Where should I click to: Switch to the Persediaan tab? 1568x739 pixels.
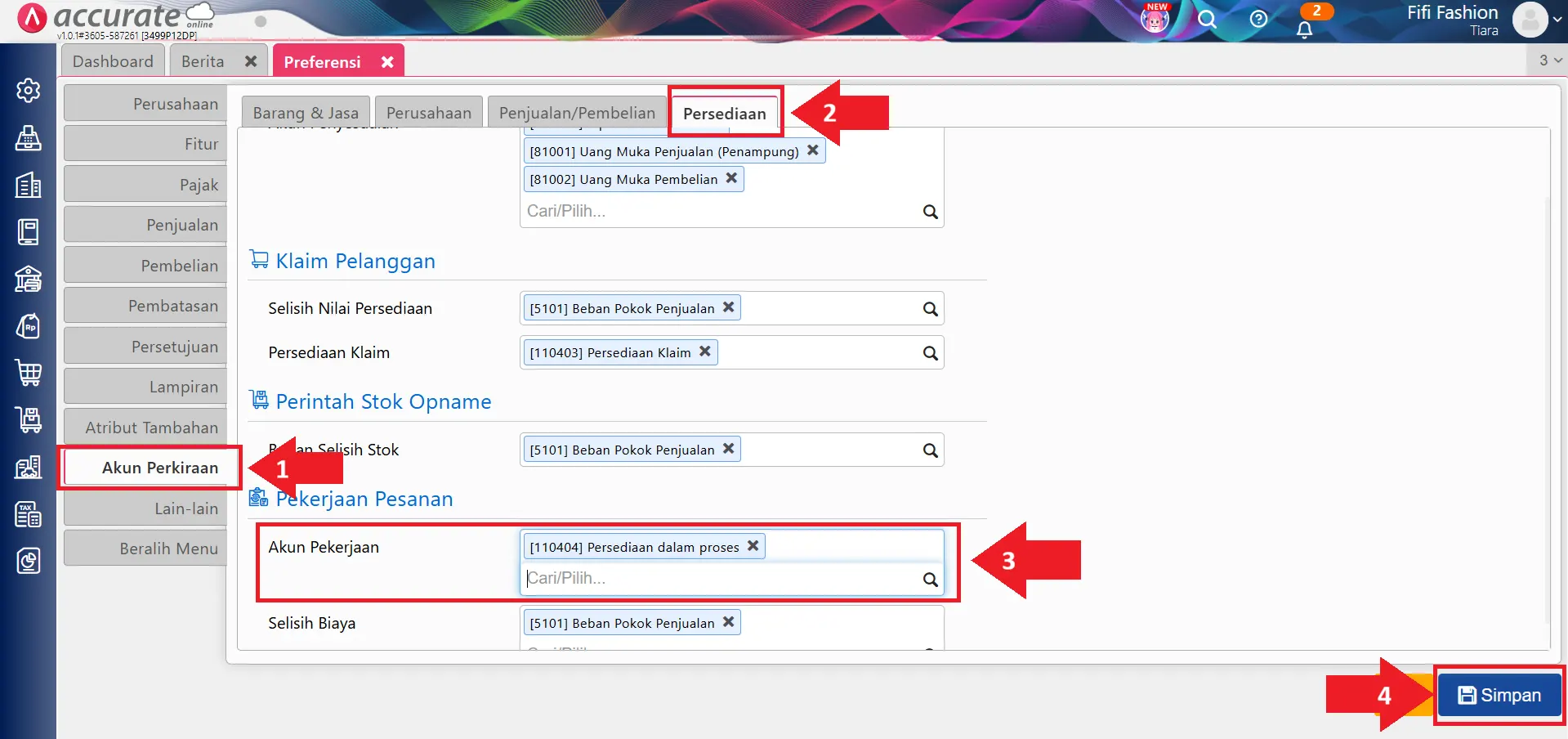click(x=724, y=114)
